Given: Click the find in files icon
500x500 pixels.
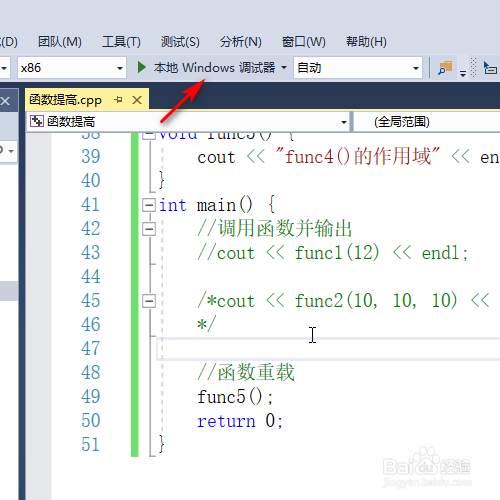Looking at the screenshot, I should [445, 68].
